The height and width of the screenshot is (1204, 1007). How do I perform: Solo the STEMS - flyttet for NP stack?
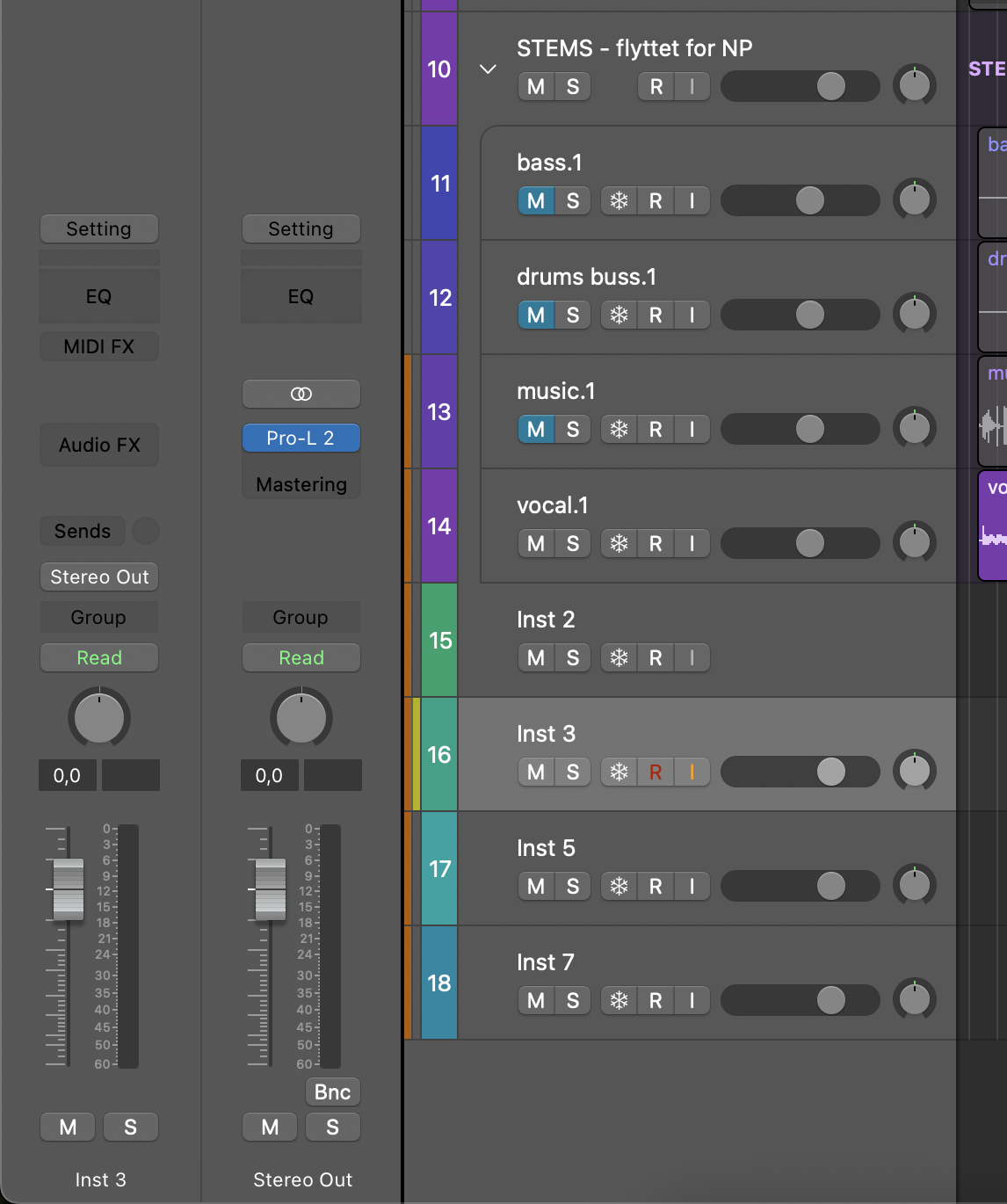point(573,86)
